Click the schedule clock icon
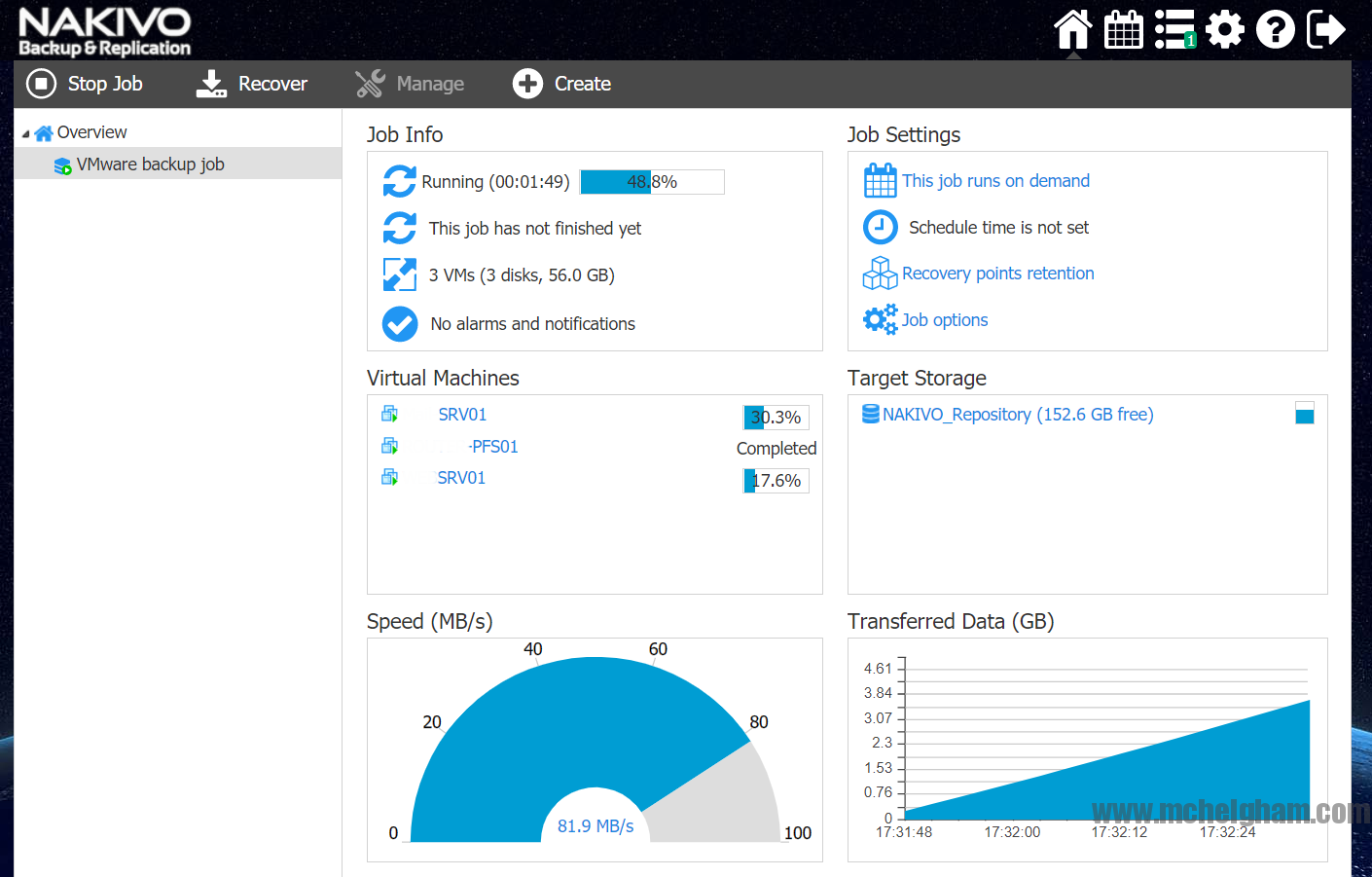The width and height of the screenshot is (1372, 877). [x=880, y=227]
